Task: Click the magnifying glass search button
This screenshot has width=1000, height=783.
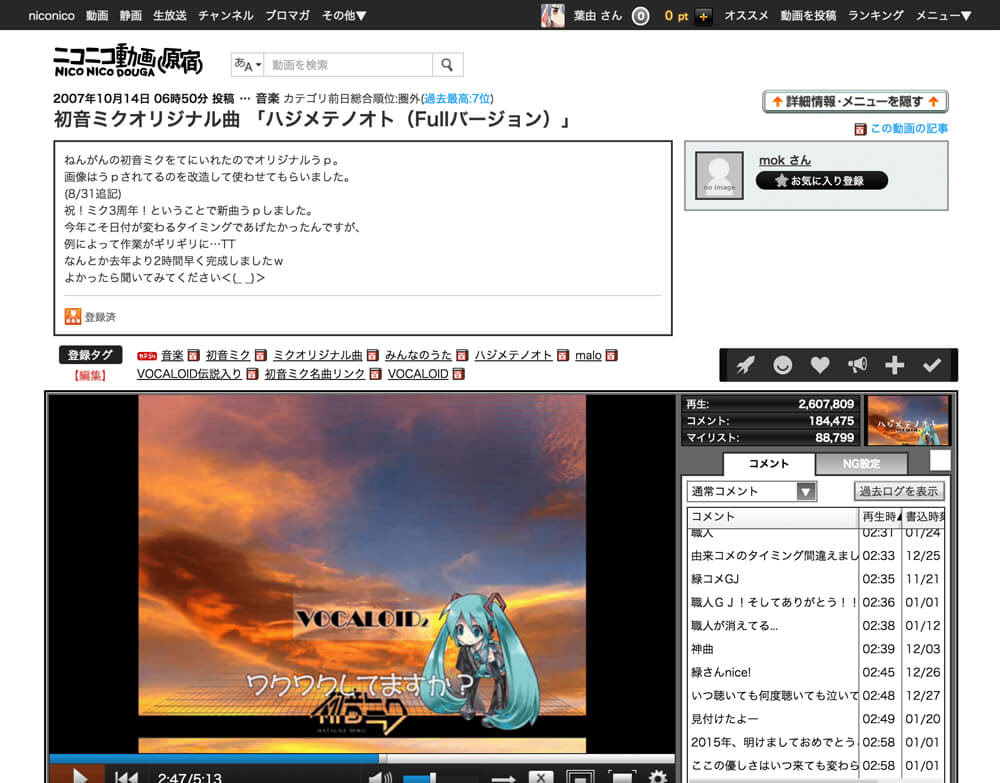Action: coord(447,64)
